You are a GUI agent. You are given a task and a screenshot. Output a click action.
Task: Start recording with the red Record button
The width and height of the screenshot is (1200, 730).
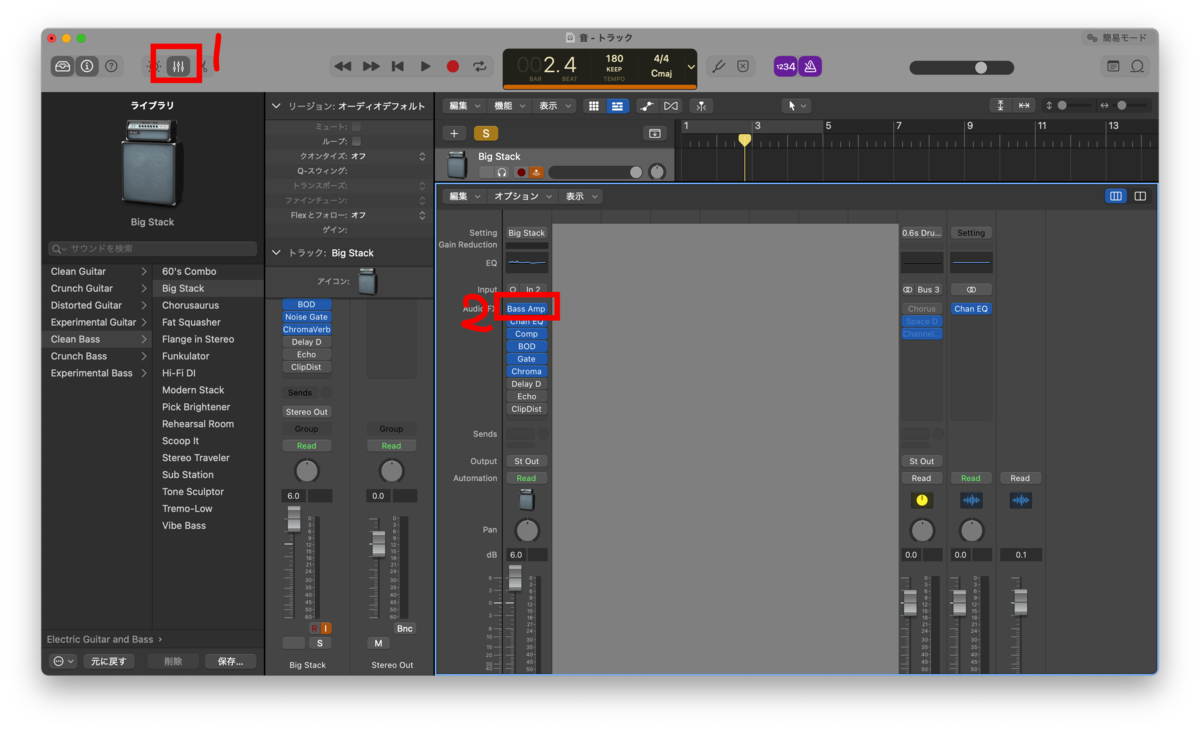point(453,66)
